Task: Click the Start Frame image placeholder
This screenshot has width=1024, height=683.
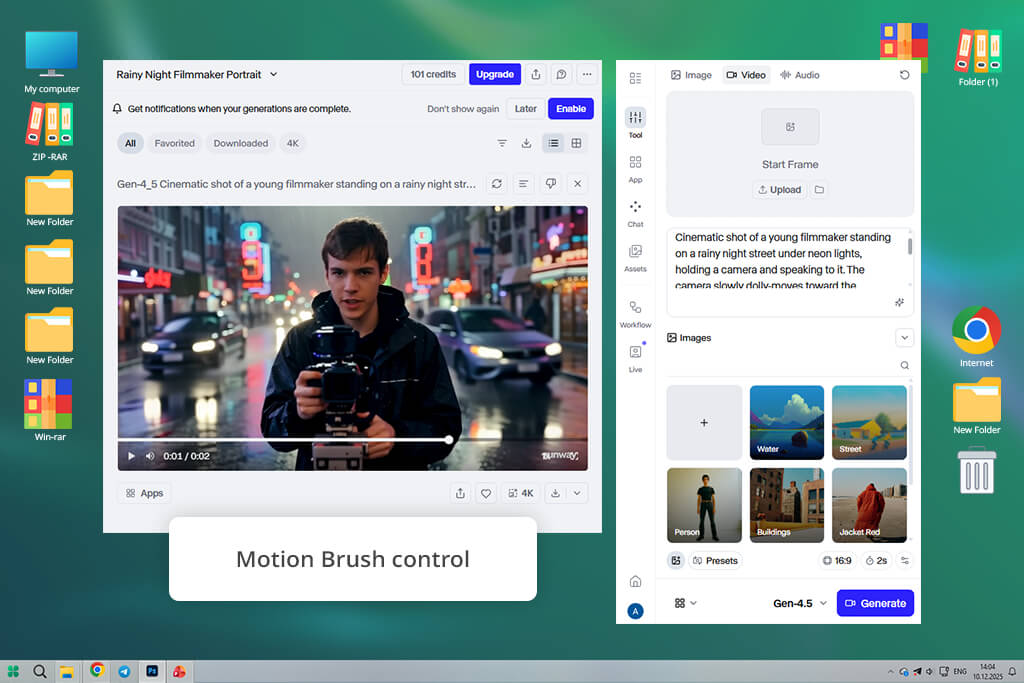Action: tap(790, 127)
